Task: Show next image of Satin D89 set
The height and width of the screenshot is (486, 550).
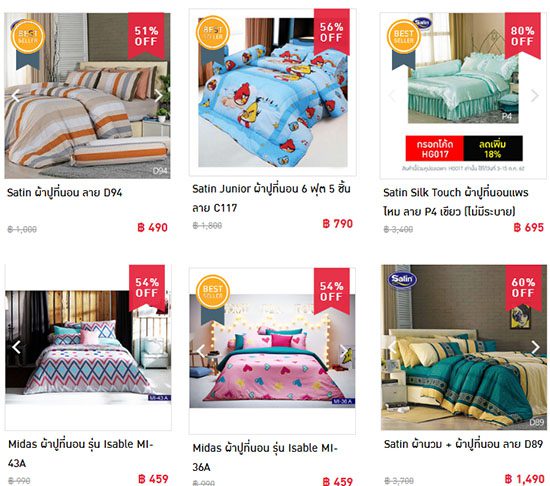Action: tap(535, 347)
